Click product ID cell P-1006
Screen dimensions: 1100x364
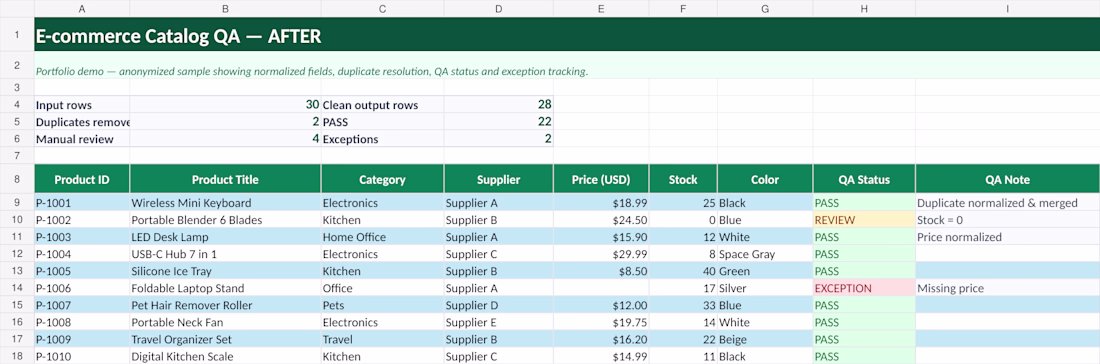pyautogui.click(x=82, y=288)
